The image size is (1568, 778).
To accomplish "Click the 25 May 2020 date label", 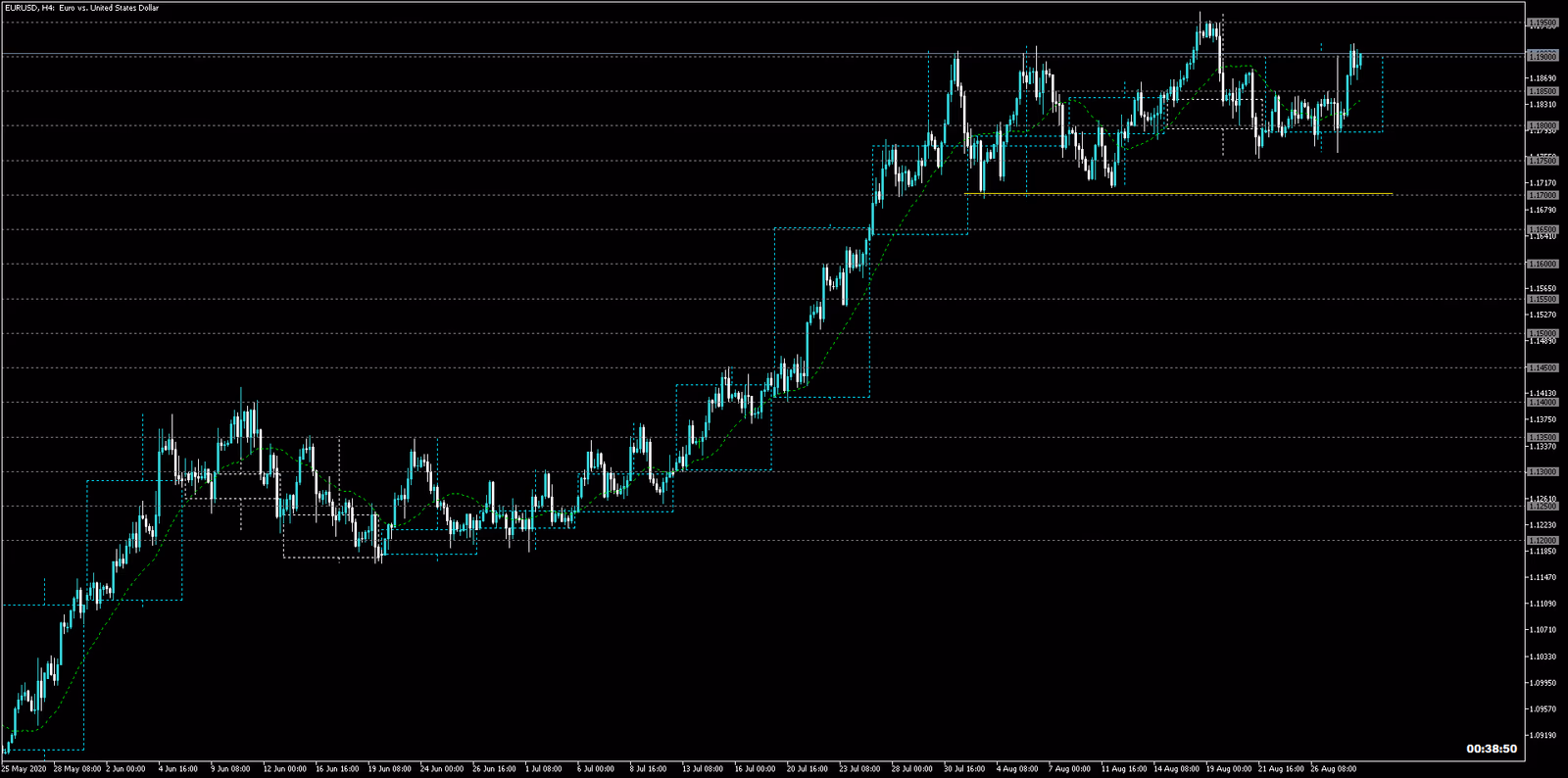I will pyautogui.click(x=24, y=769).
